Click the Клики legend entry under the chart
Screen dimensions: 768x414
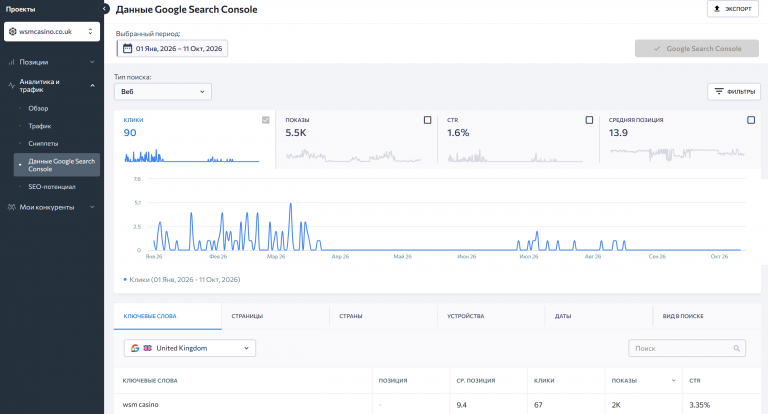pyautogui.click(x=182, y=280)
